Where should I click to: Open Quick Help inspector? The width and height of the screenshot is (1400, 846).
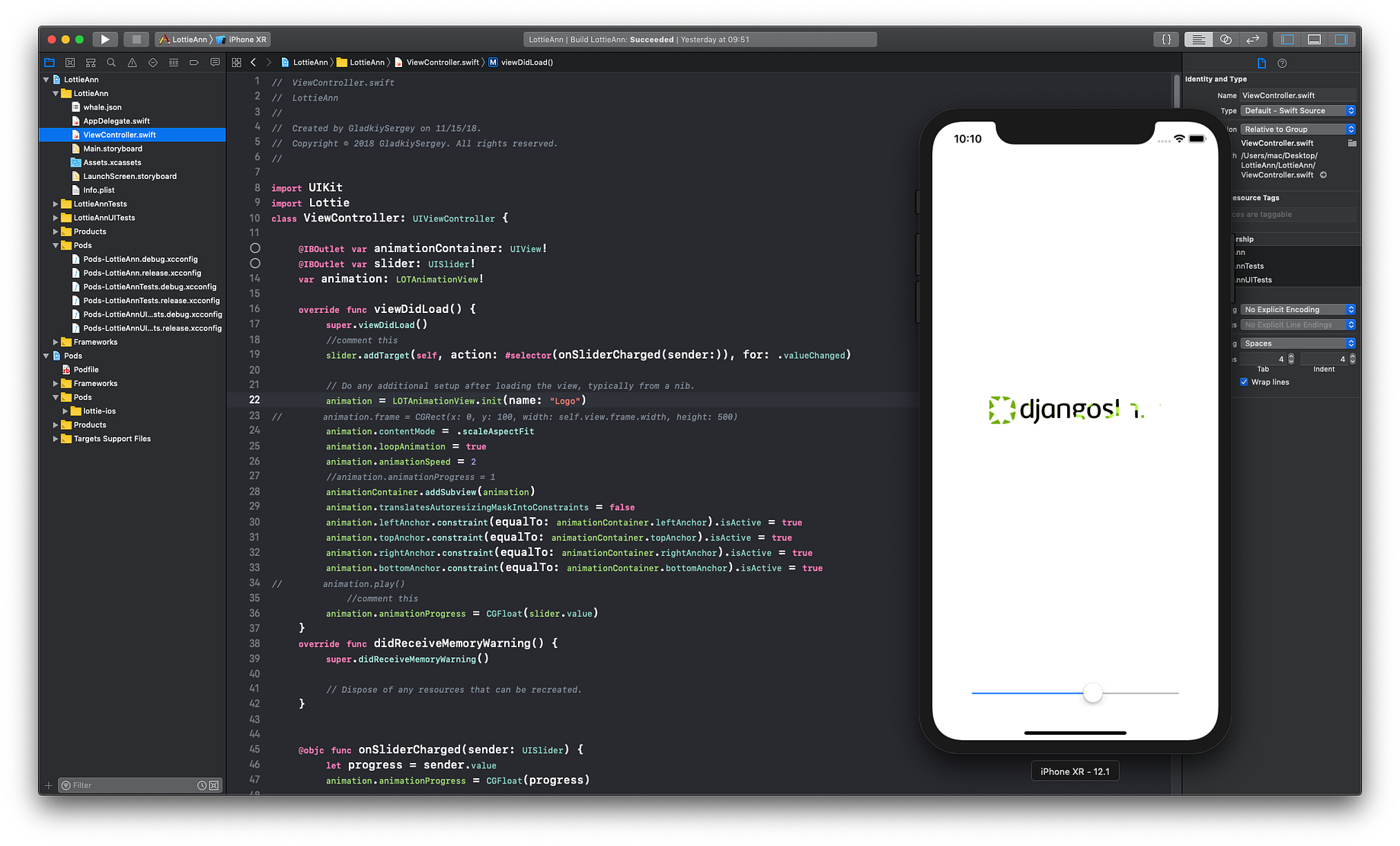[1282, 63]
